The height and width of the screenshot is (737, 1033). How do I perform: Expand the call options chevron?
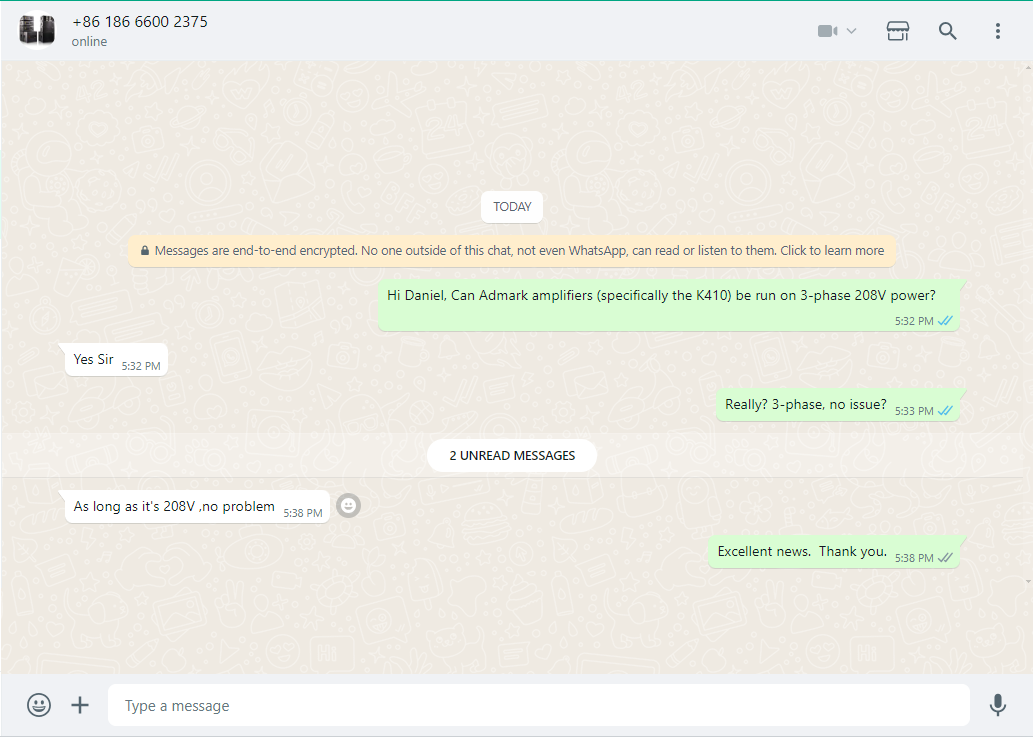(852, 31)
